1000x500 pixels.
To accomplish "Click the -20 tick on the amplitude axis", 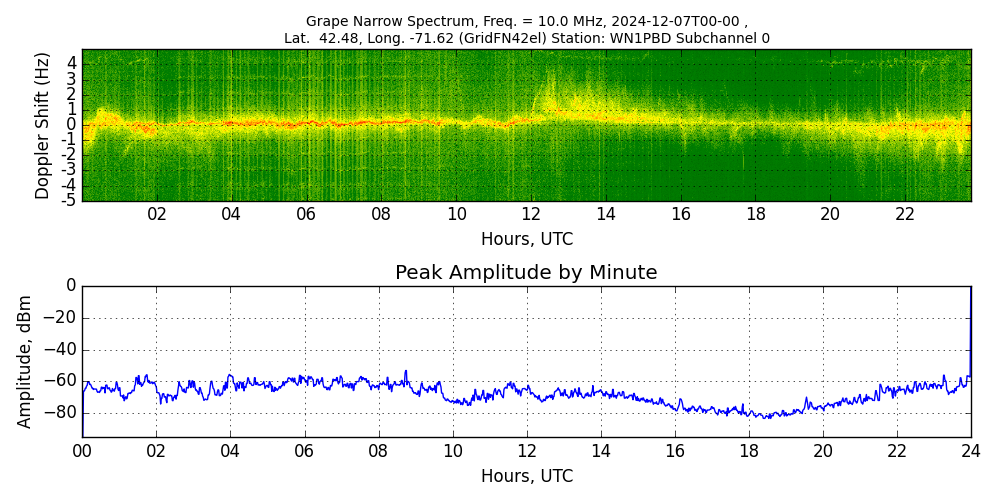I will click(61, 319).
